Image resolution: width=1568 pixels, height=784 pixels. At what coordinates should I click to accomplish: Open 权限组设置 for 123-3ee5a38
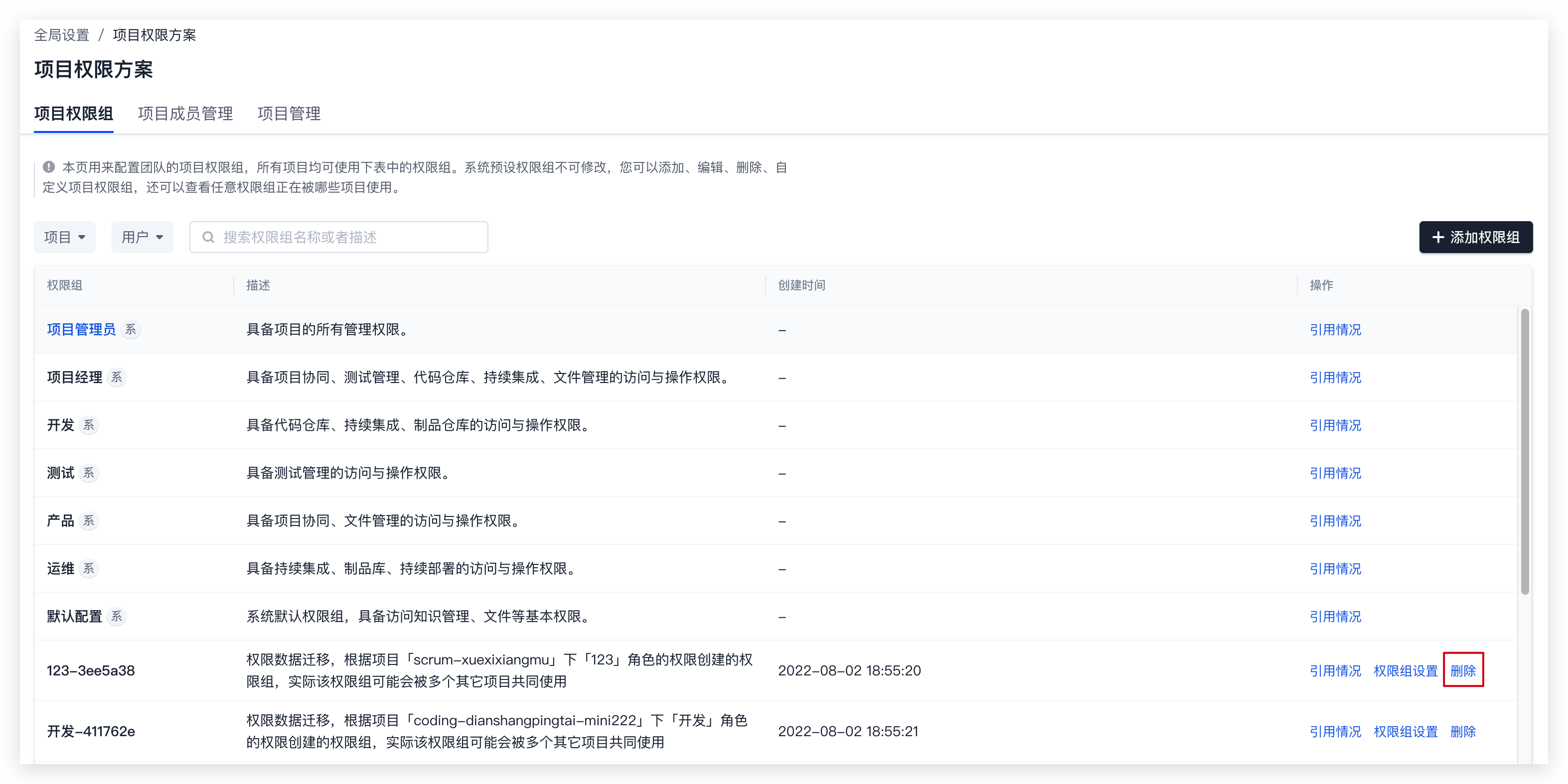click(x=1406, y=671)
